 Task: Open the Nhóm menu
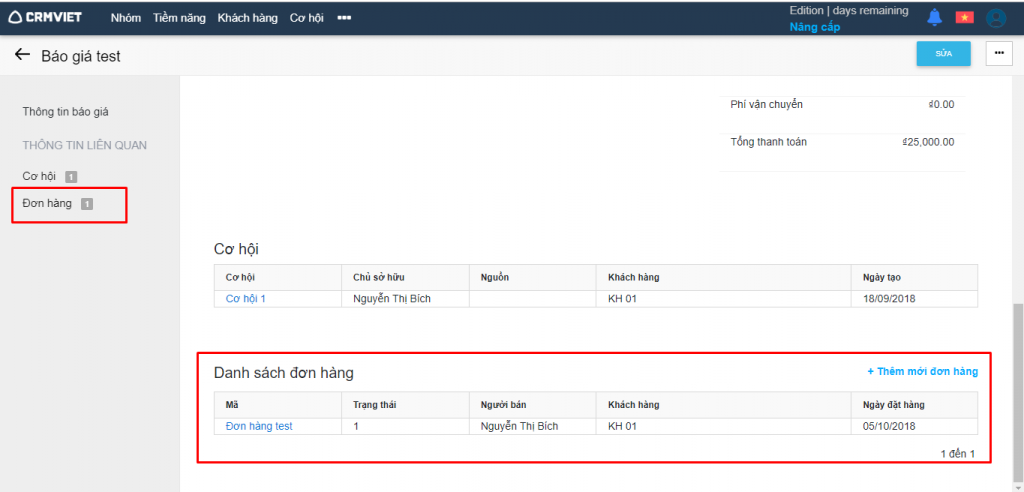pyautogui.click(x=125, y=18)
